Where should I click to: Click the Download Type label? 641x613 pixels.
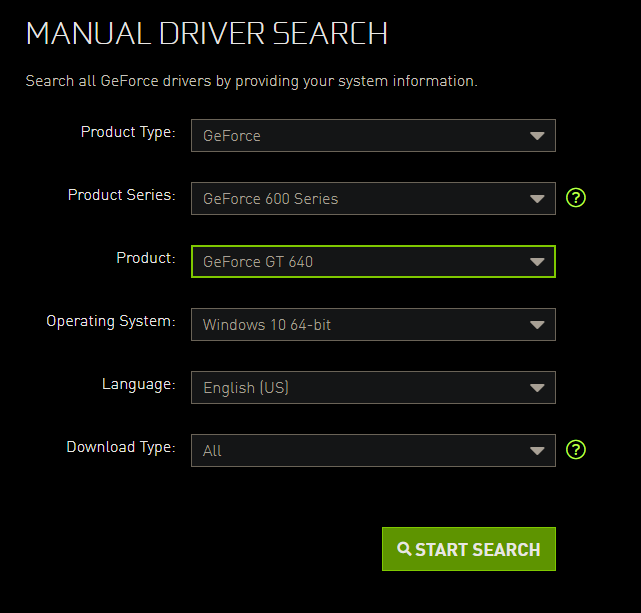coord(121,447)
